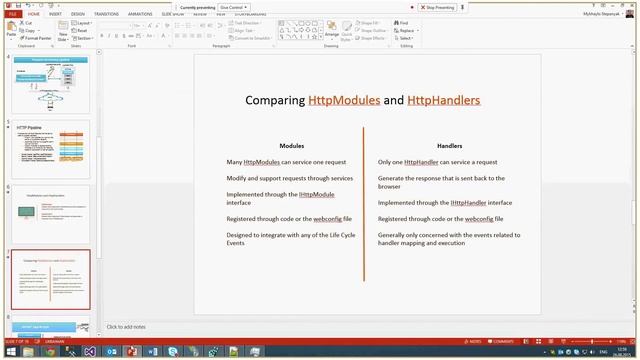Switch to the TRANSITIONS tab

coord(106,14)
